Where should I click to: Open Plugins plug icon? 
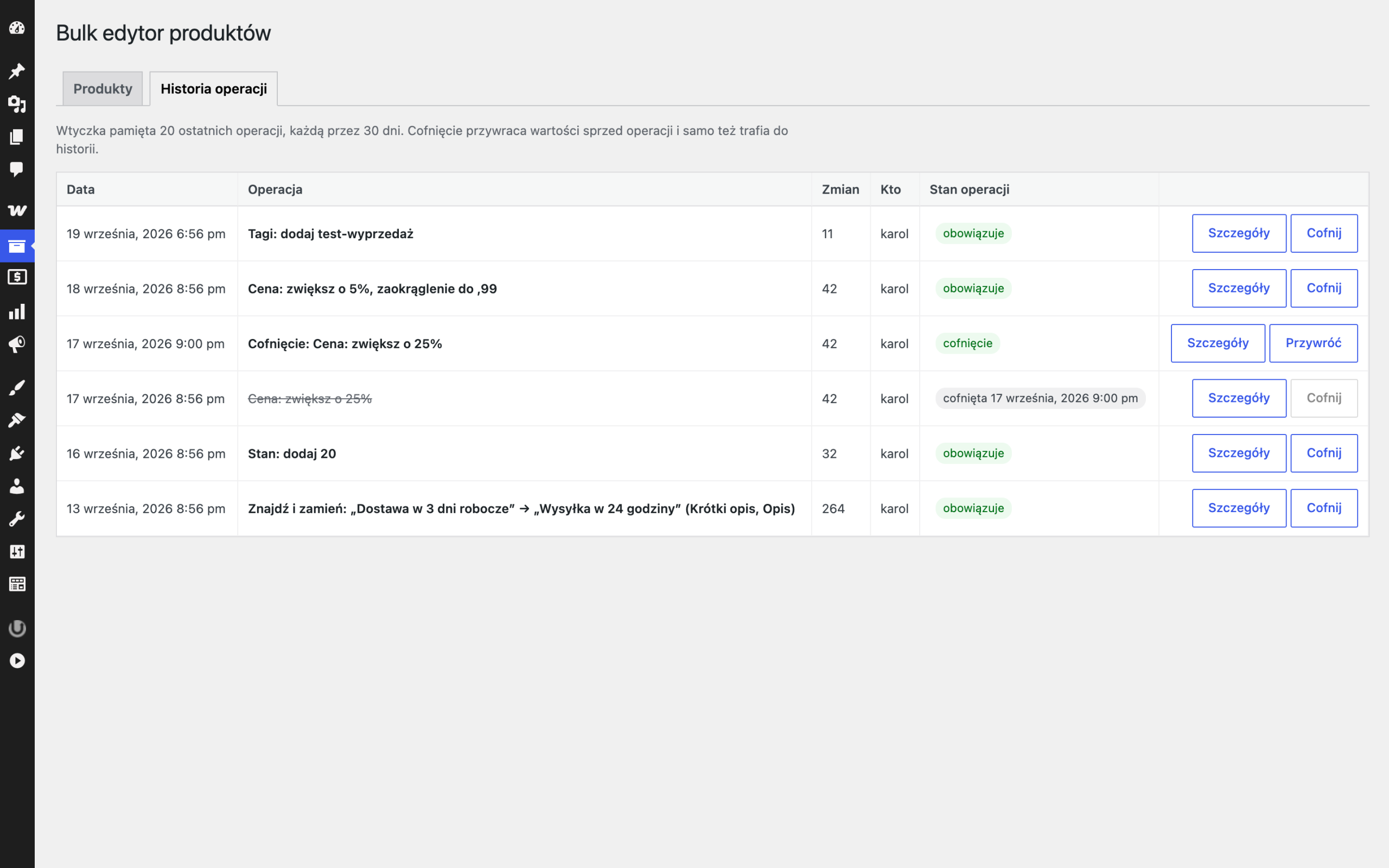(17, 454)
